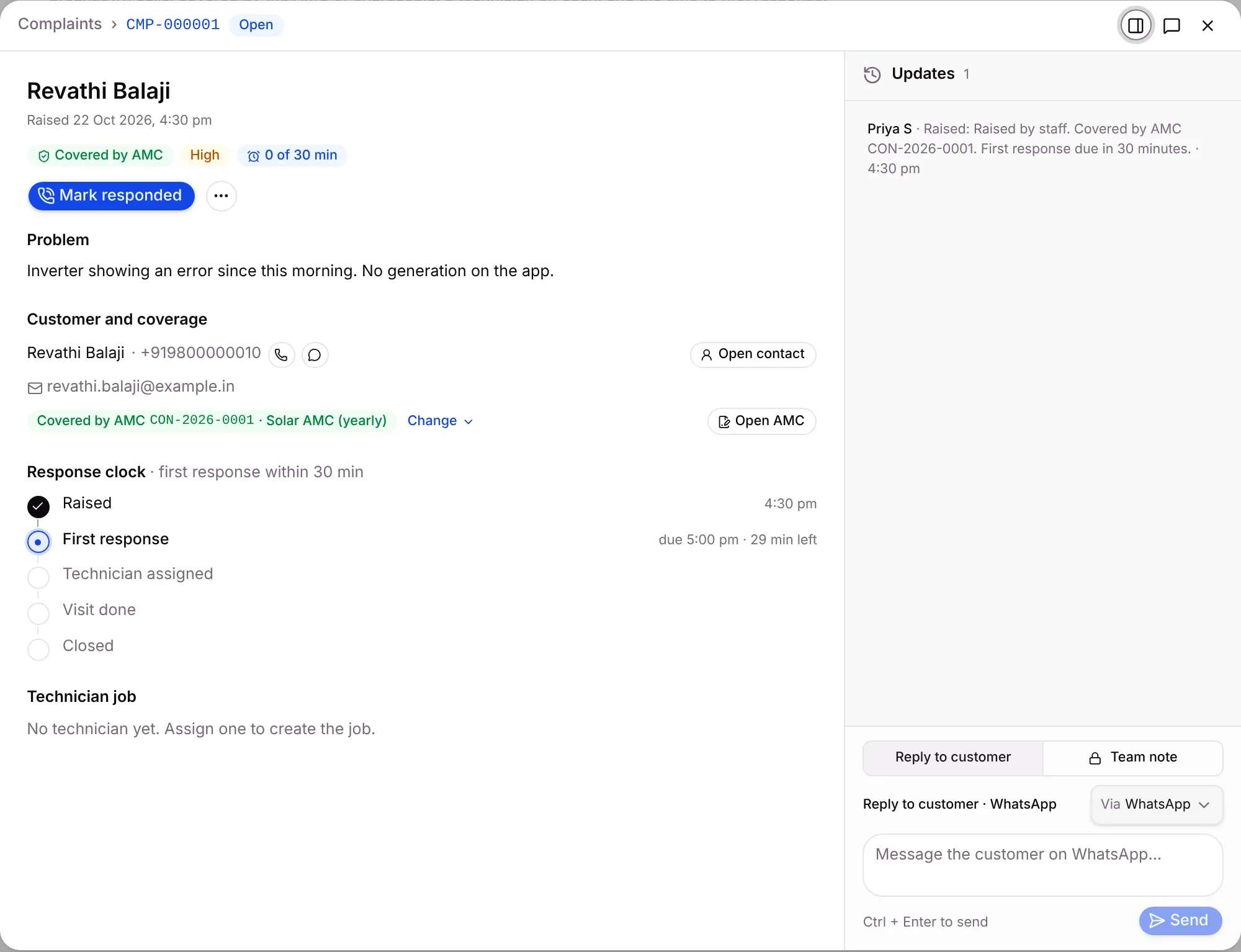1241x952 pixels.
Task: Click the shield icon in Covered by AMC badge
Action: pos(43,156)
